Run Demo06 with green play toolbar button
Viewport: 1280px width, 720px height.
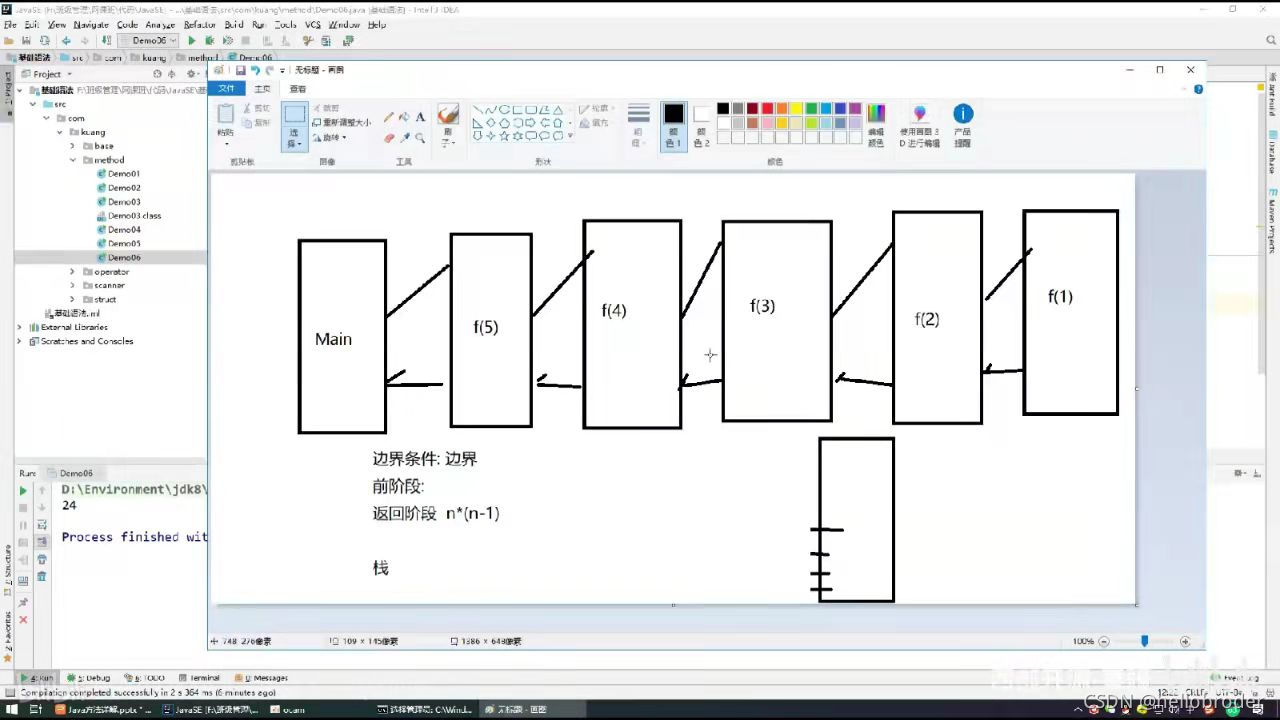tap(192, 41)
